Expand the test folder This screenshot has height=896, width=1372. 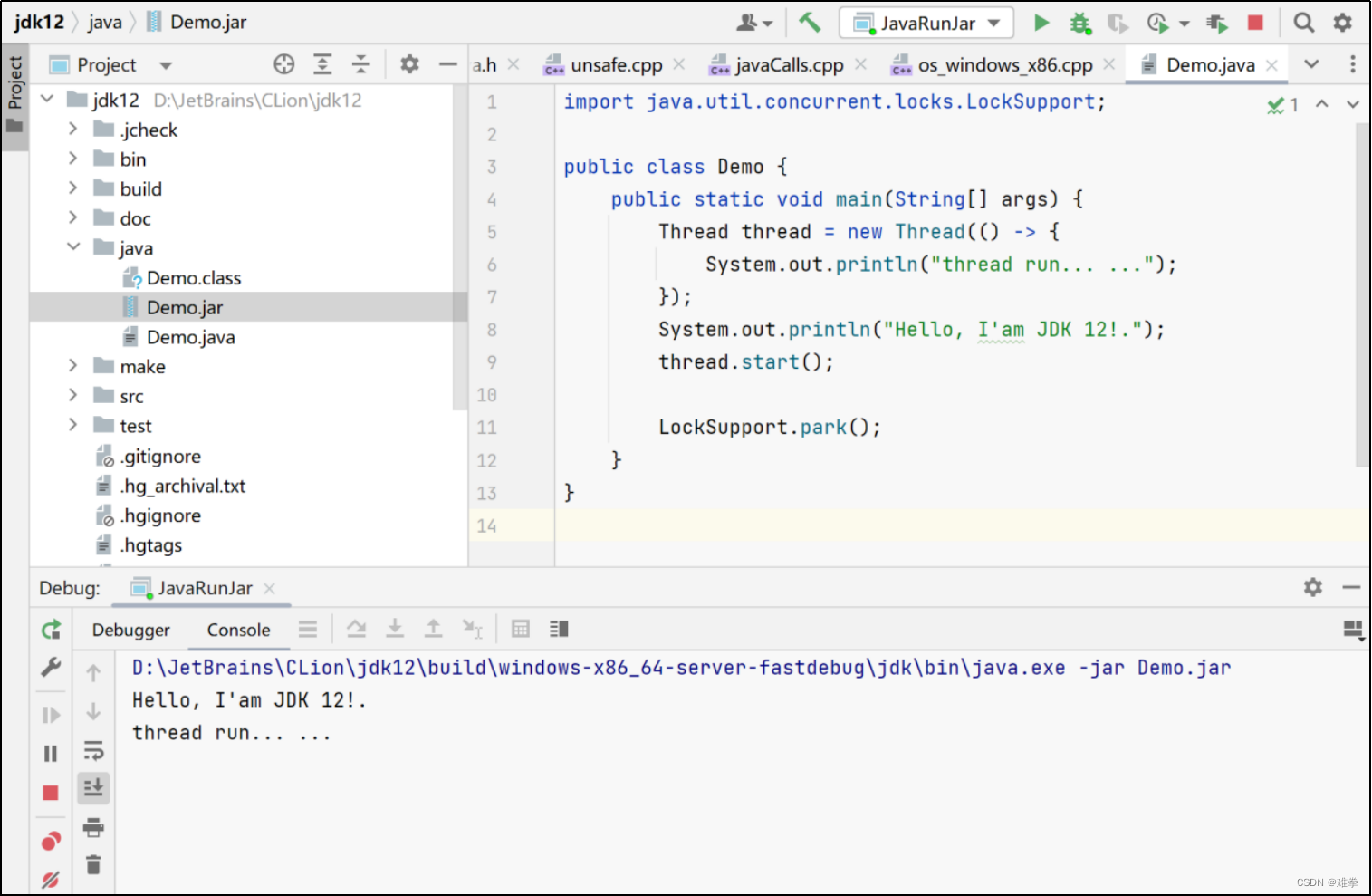pyautogui.click(x=73, y=425)
